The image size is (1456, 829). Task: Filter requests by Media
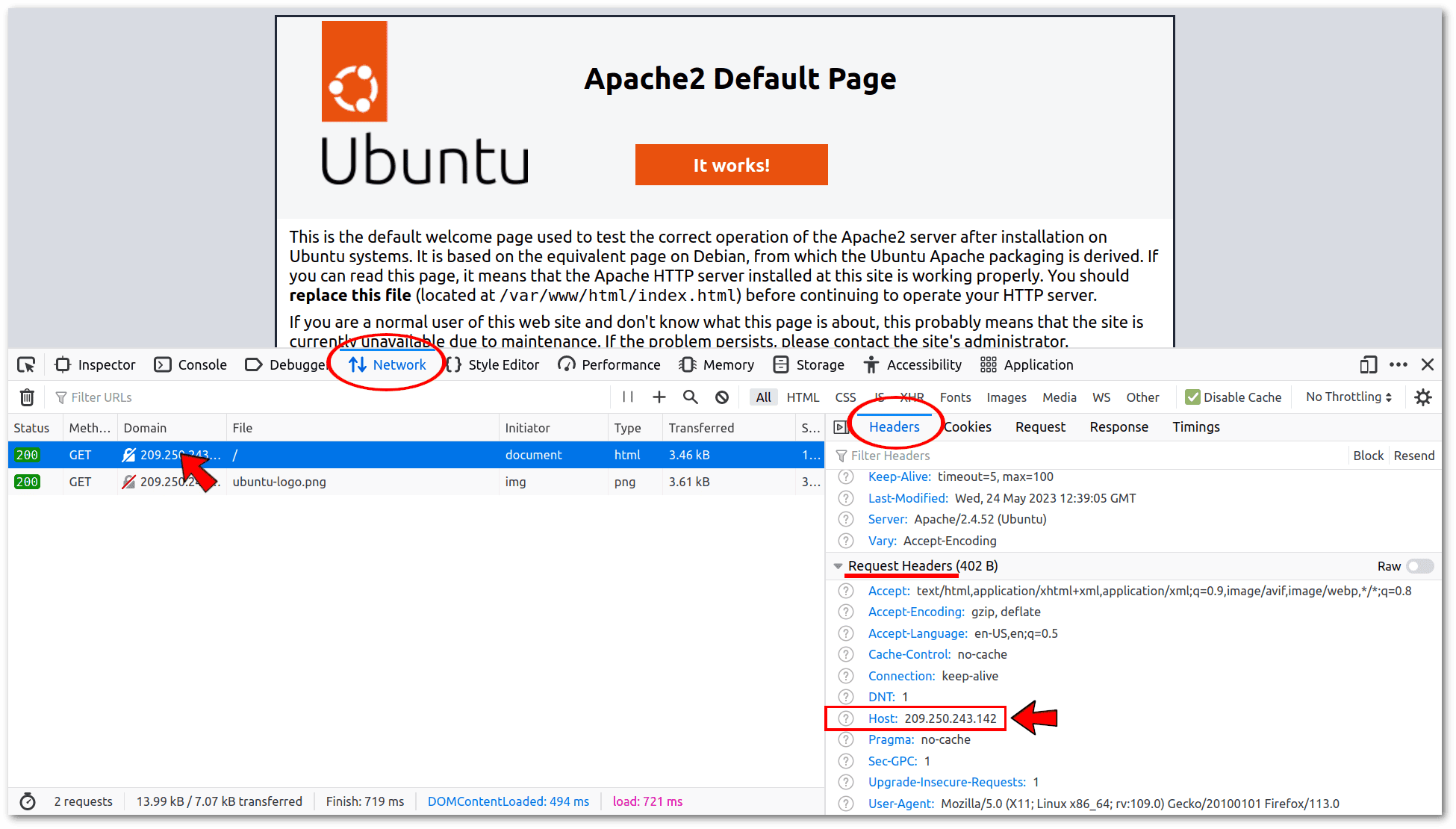click(x=1059, y=397)
